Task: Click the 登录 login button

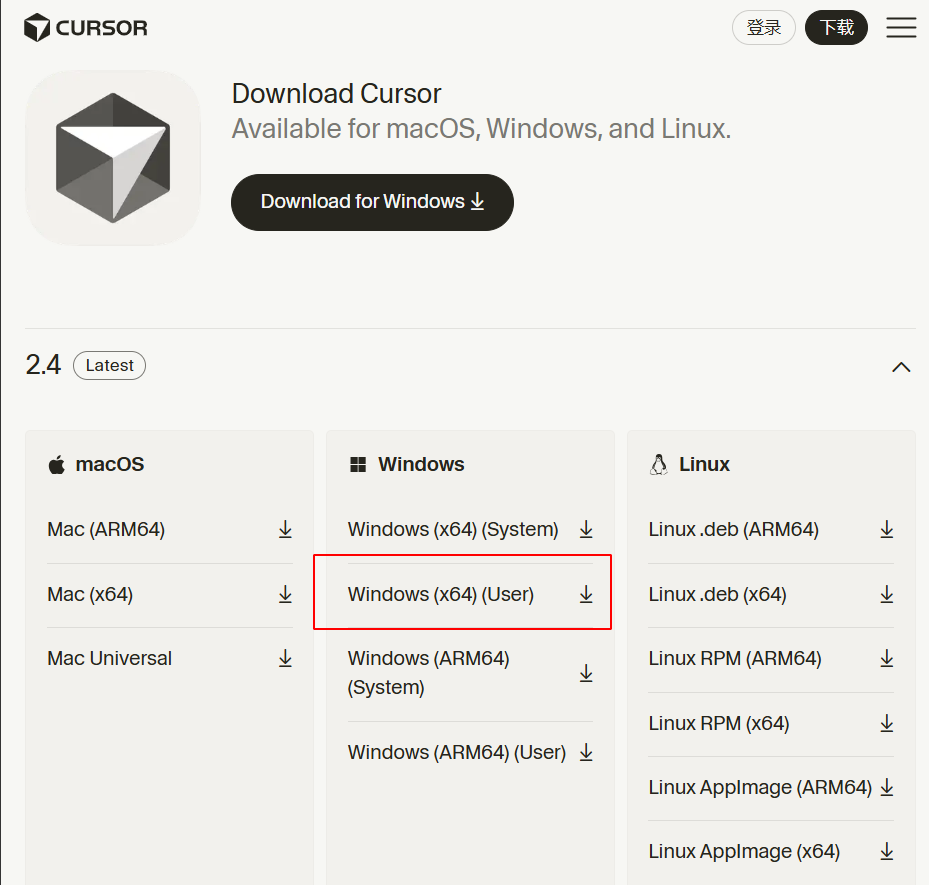Action: click(763, 27)
